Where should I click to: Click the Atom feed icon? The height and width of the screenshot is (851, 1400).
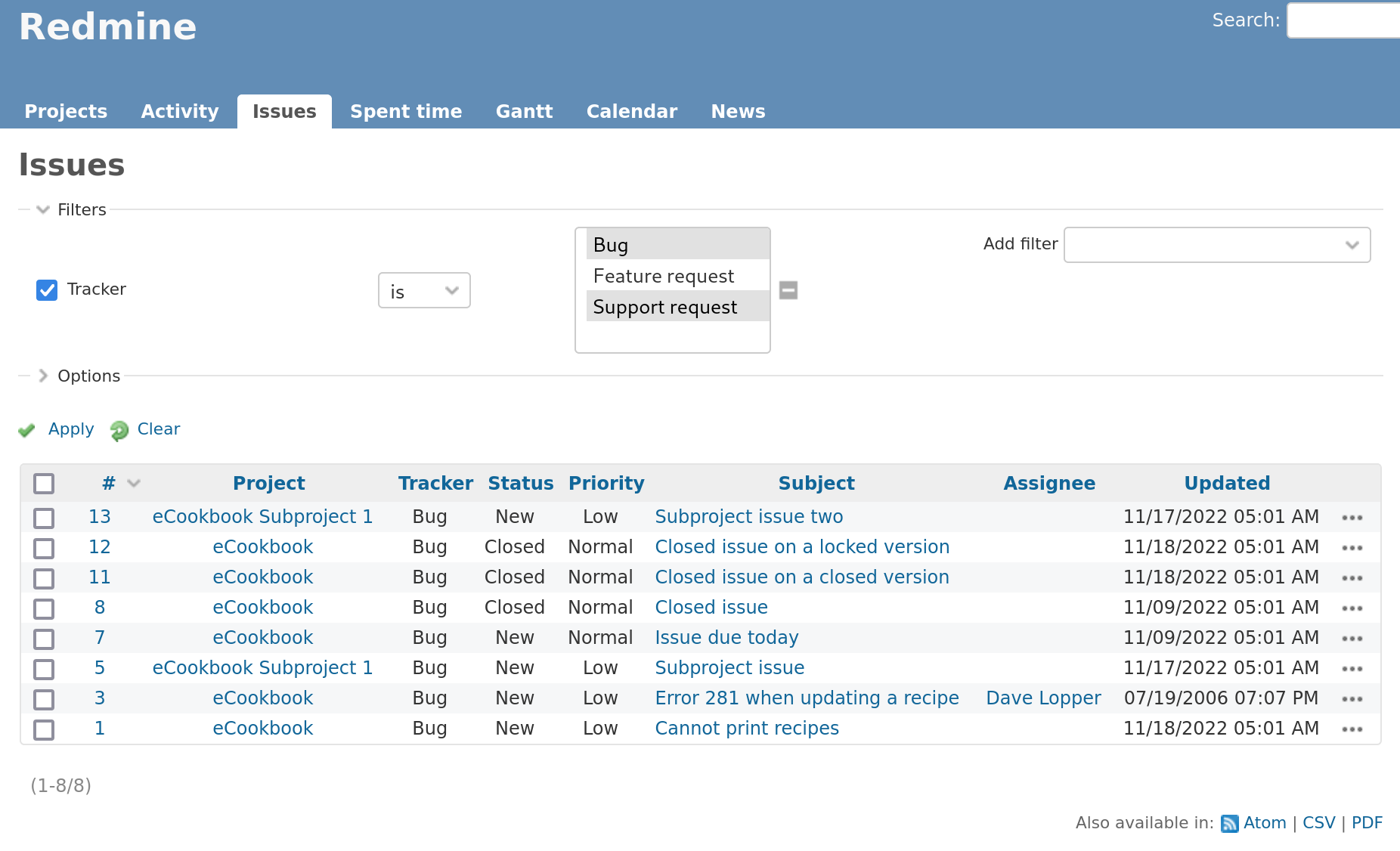(x=1230, y=823)
